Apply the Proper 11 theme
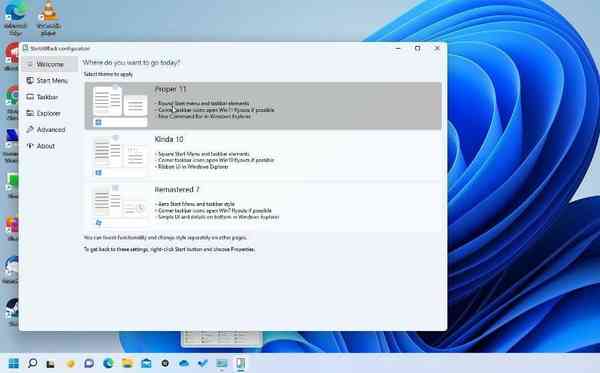The image size is (600, 373). tap(263, 106)
